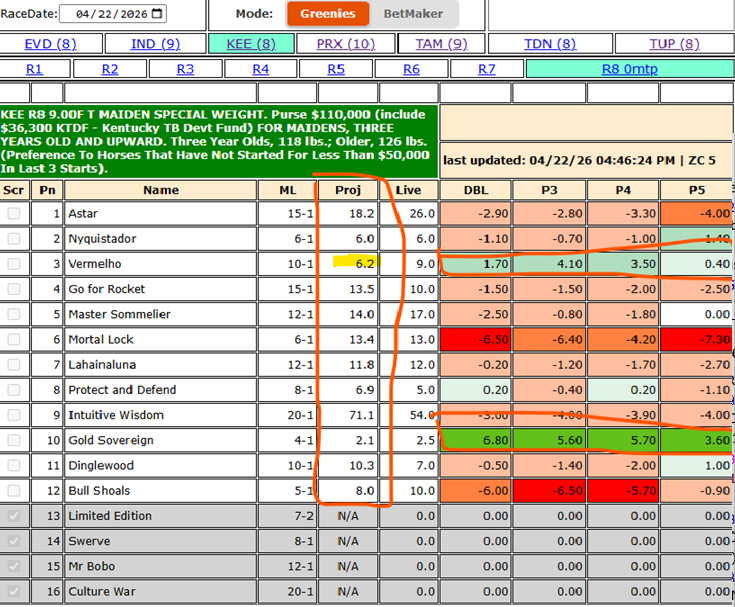Click the KEE R8 race conditions description

218,142
